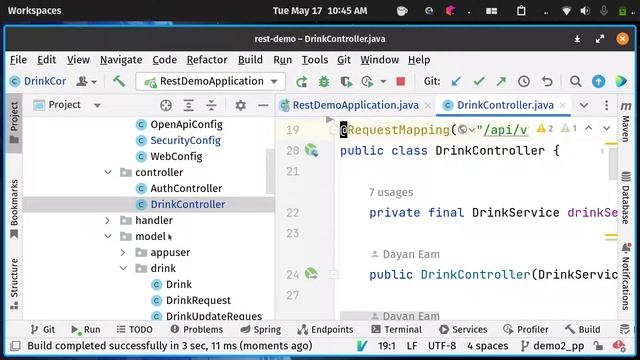Click the Project tree vertical scrollbar
The width and height of the screenshot is (640, 360).
[270, 171]
